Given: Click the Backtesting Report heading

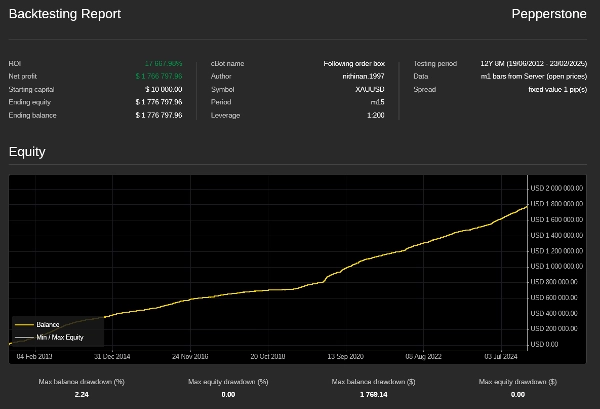Looking at the screenshot, I should point(65,14).
